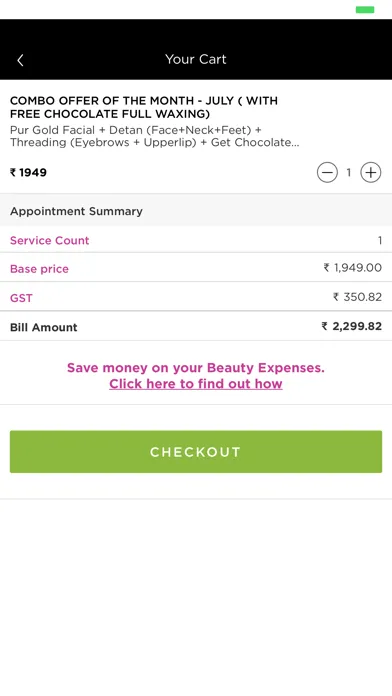Tap the ₹ 1,949.00 base price value
Screen dimensions: 392x696
[x=352, y=267]
